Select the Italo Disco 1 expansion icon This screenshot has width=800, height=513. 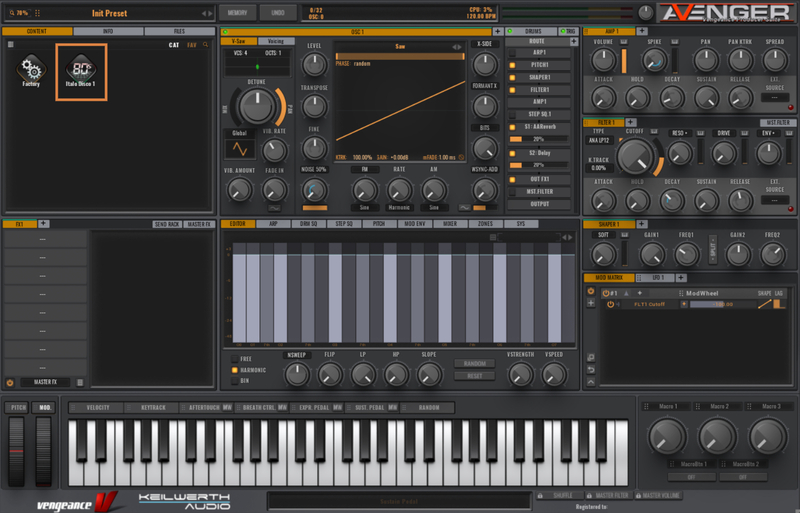pyautogui.click(x=81, y=69)
